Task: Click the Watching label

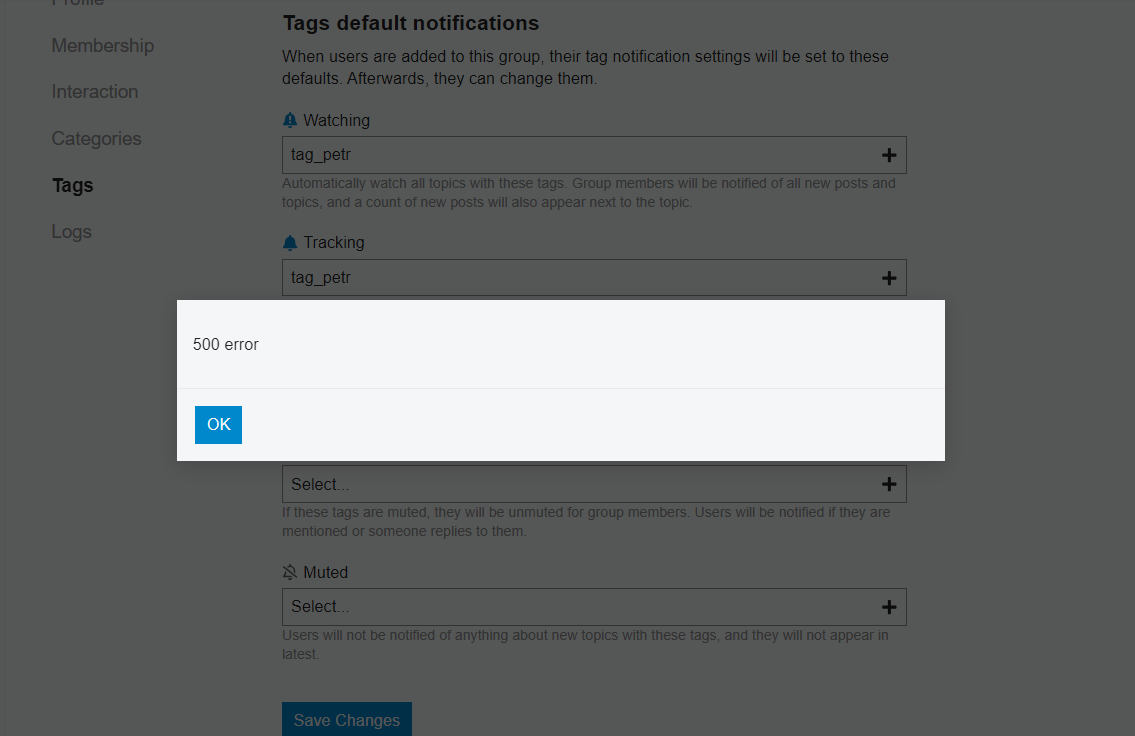Action: (x=337, y=120)
